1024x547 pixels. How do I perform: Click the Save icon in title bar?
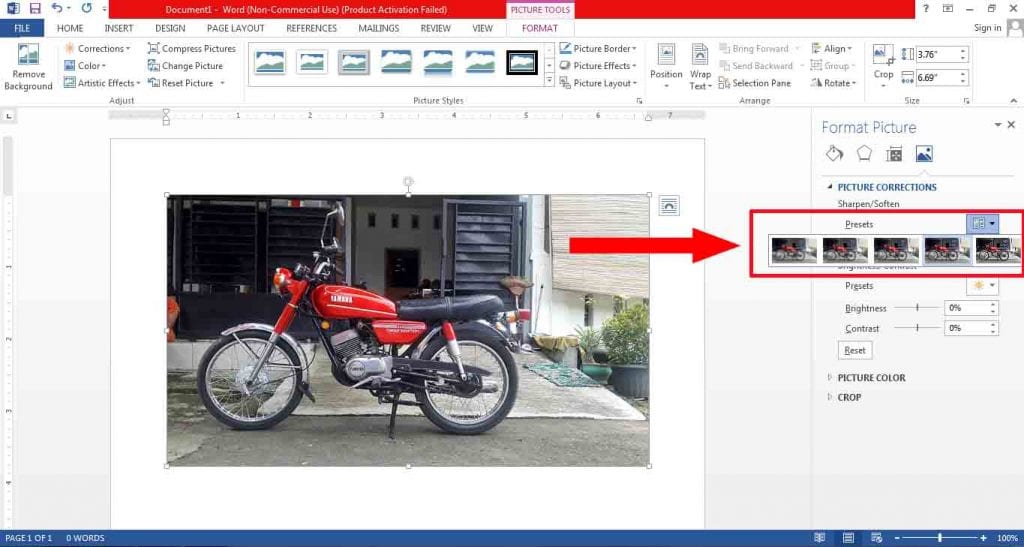tap(34, 8)
